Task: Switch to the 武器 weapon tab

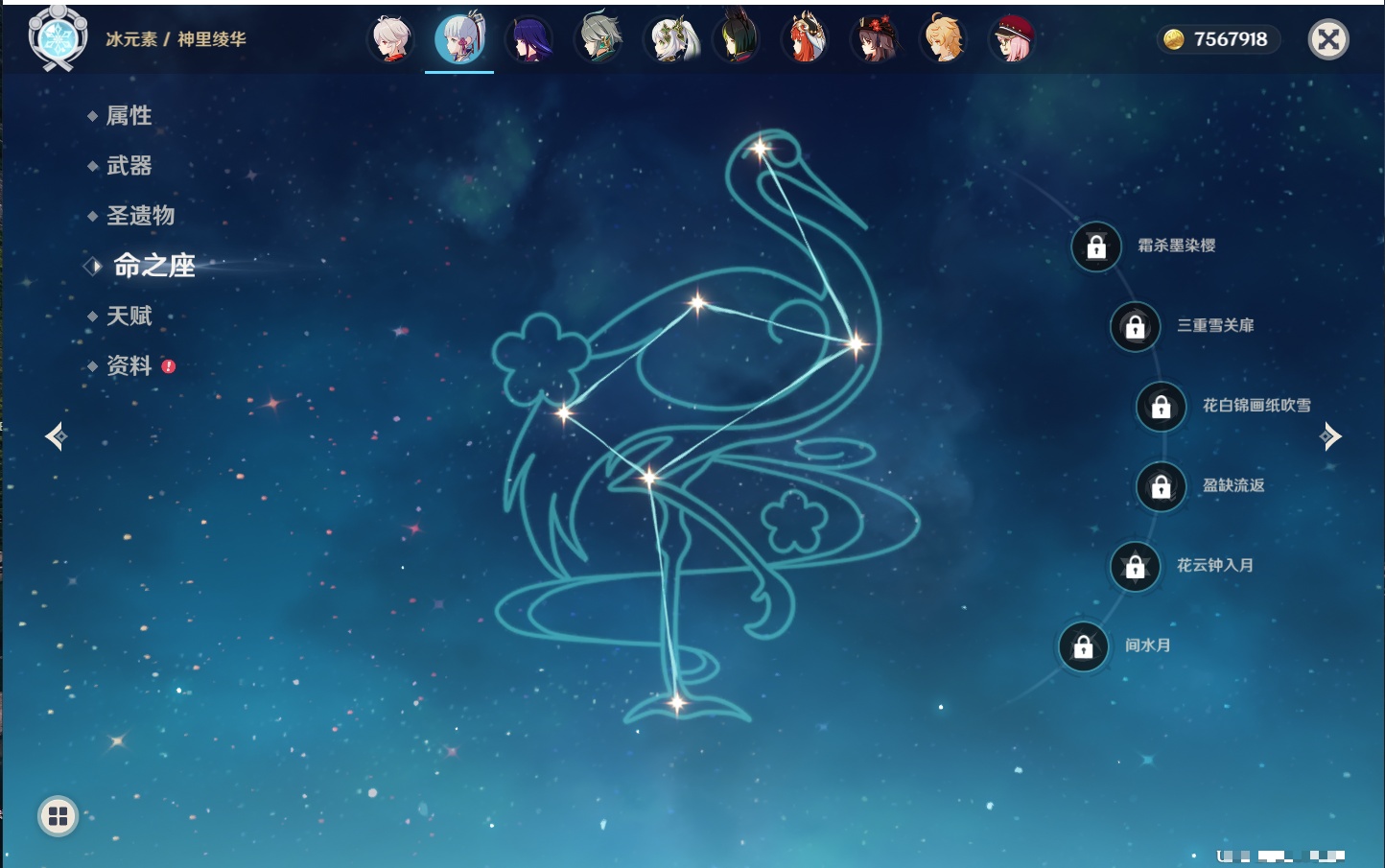Action: pyautogui.click(x=129, y=166)
